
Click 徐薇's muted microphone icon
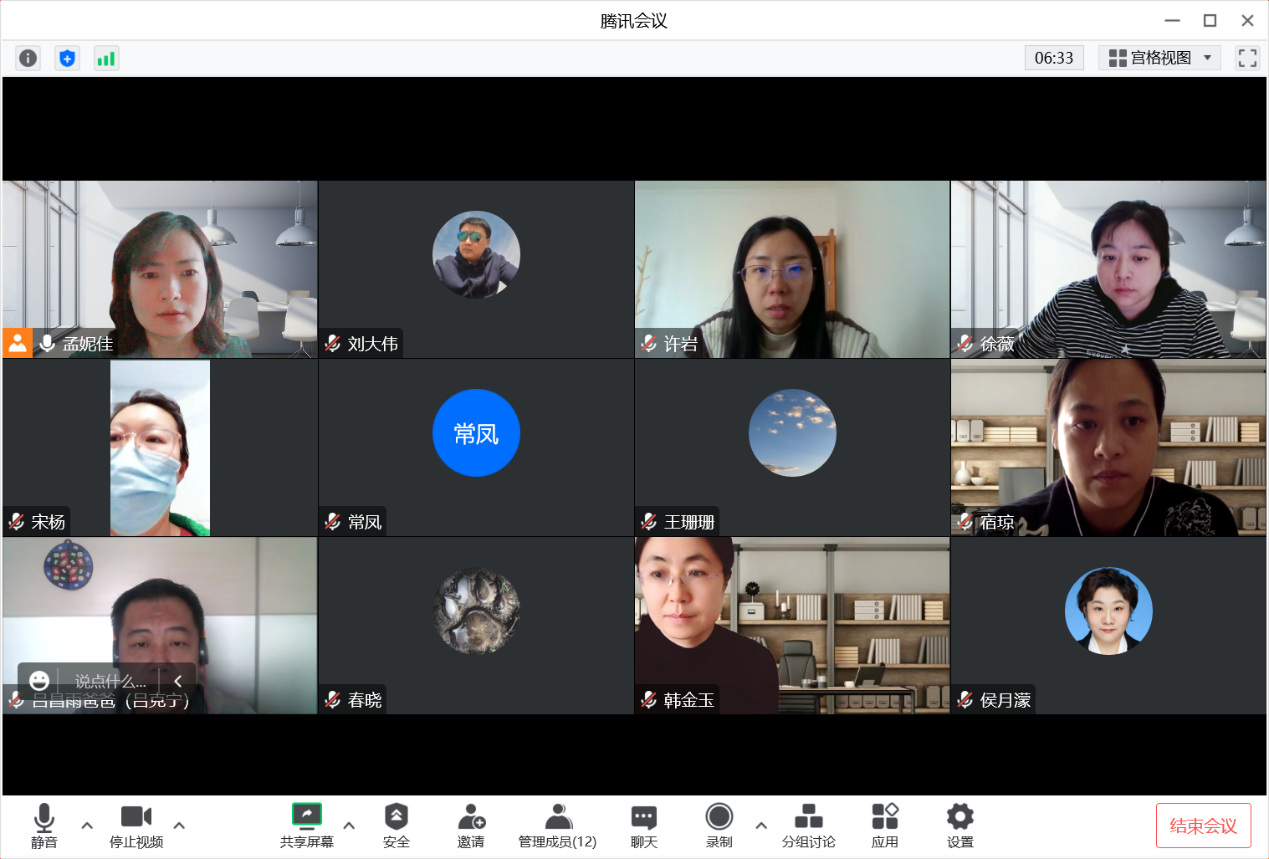pyautogui.click(x=965, y=344)
